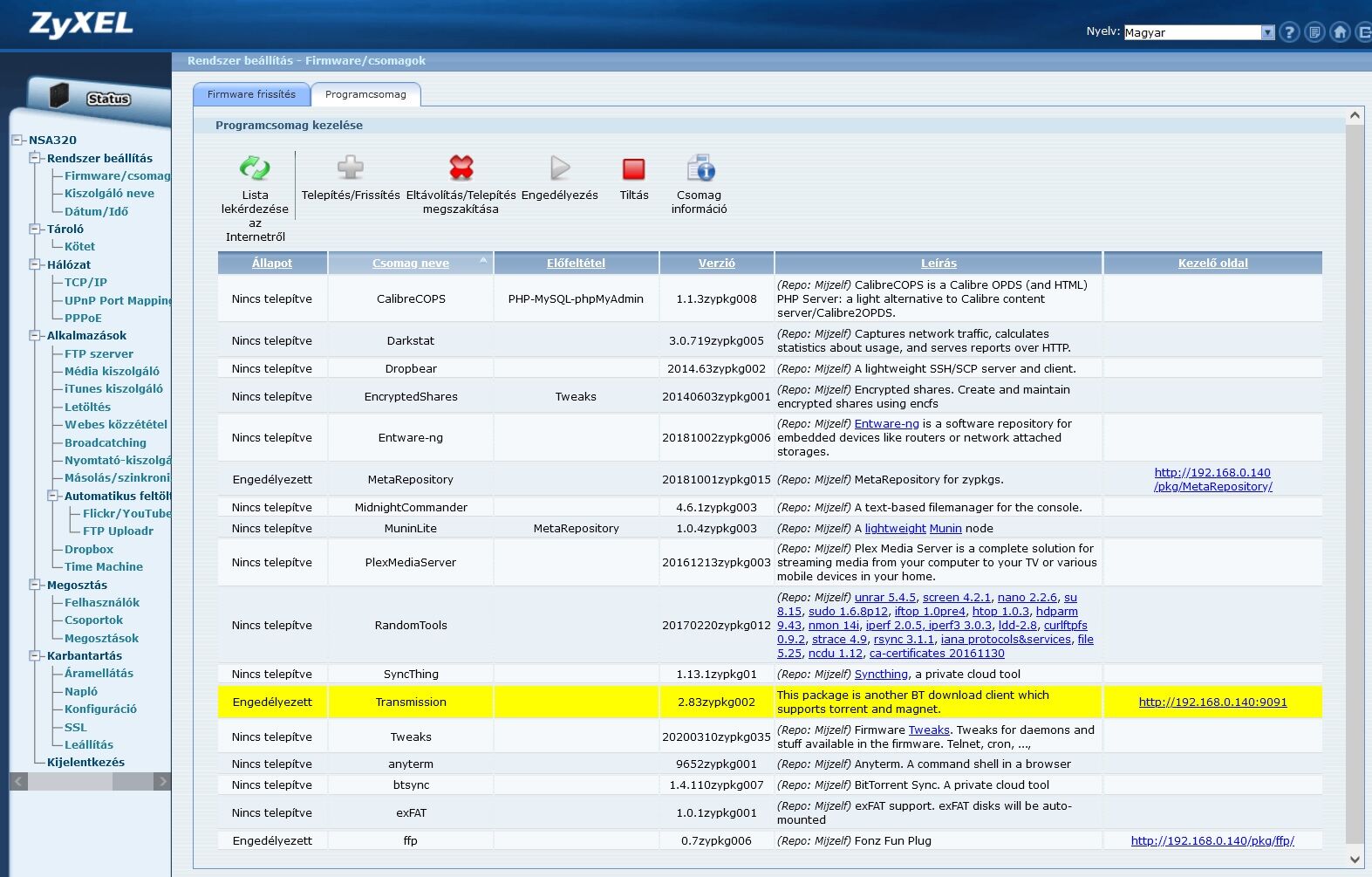
Task: Collapse the Alkalmazások tree node
Action: [35, 335]
